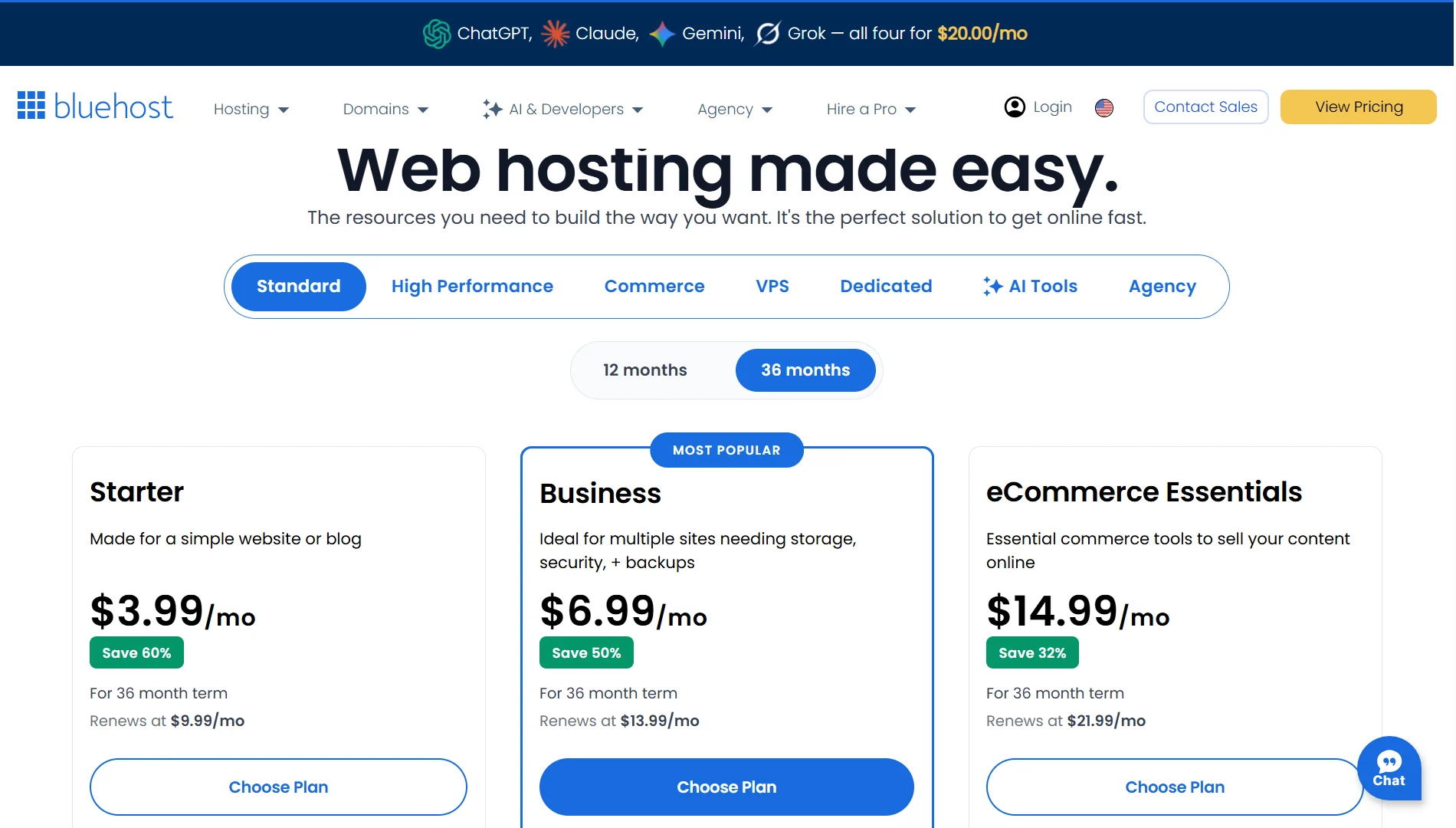The height and width of the screenshot is (828, 1456).
Task: Click the Claude starburst icon in banner
Action: point(555,34)
